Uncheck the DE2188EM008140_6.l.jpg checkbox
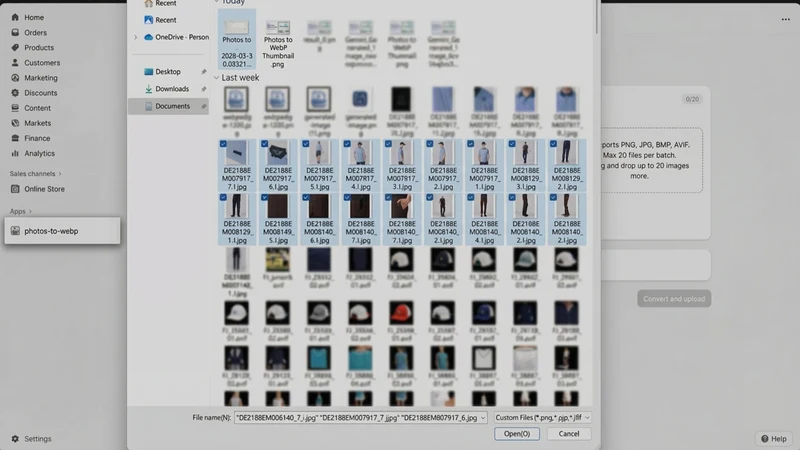The height and width of the screenshot is (450, 800). coord(306,197)
